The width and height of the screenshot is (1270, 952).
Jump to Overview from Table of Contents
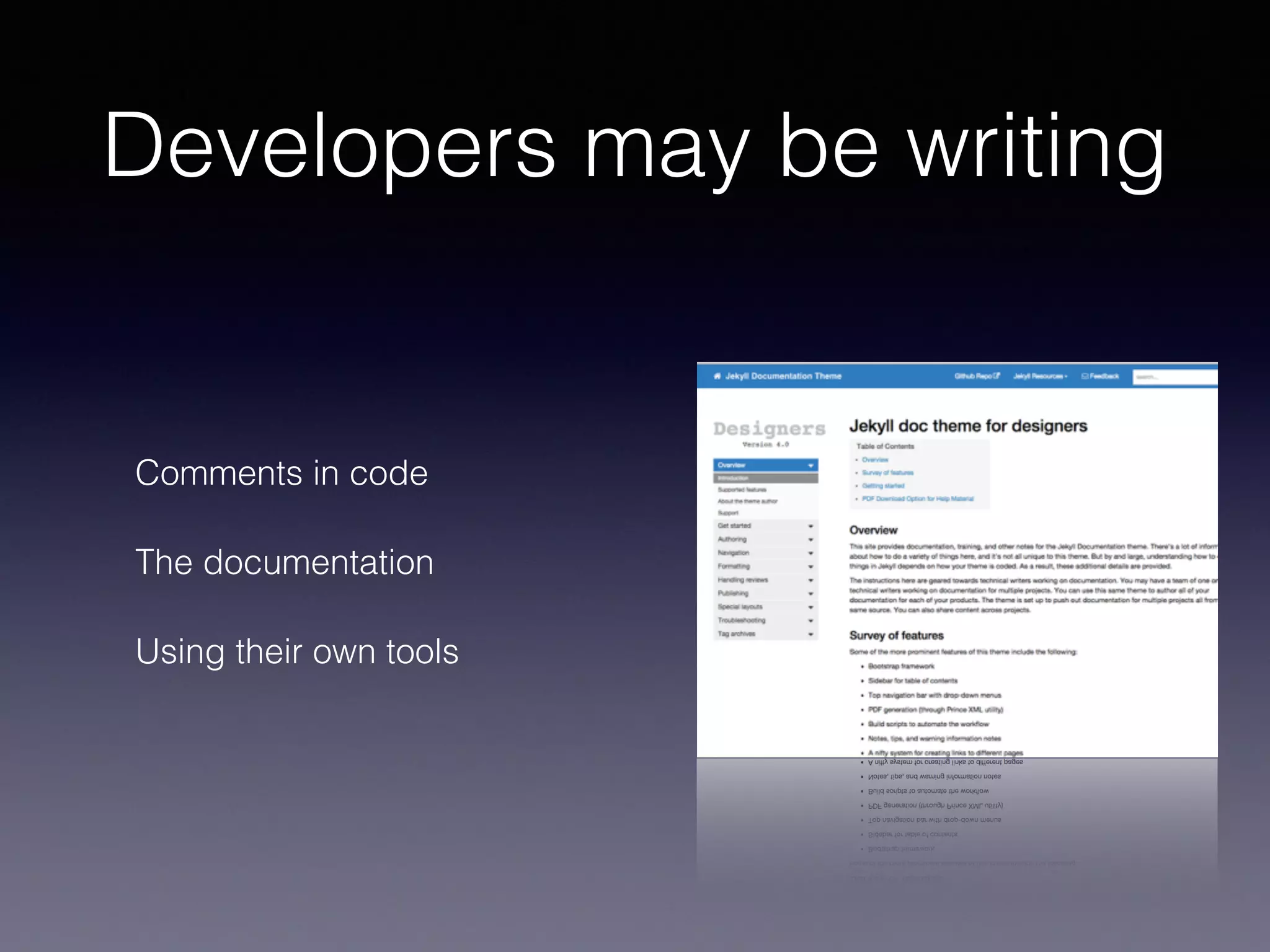tap(875, 460)
